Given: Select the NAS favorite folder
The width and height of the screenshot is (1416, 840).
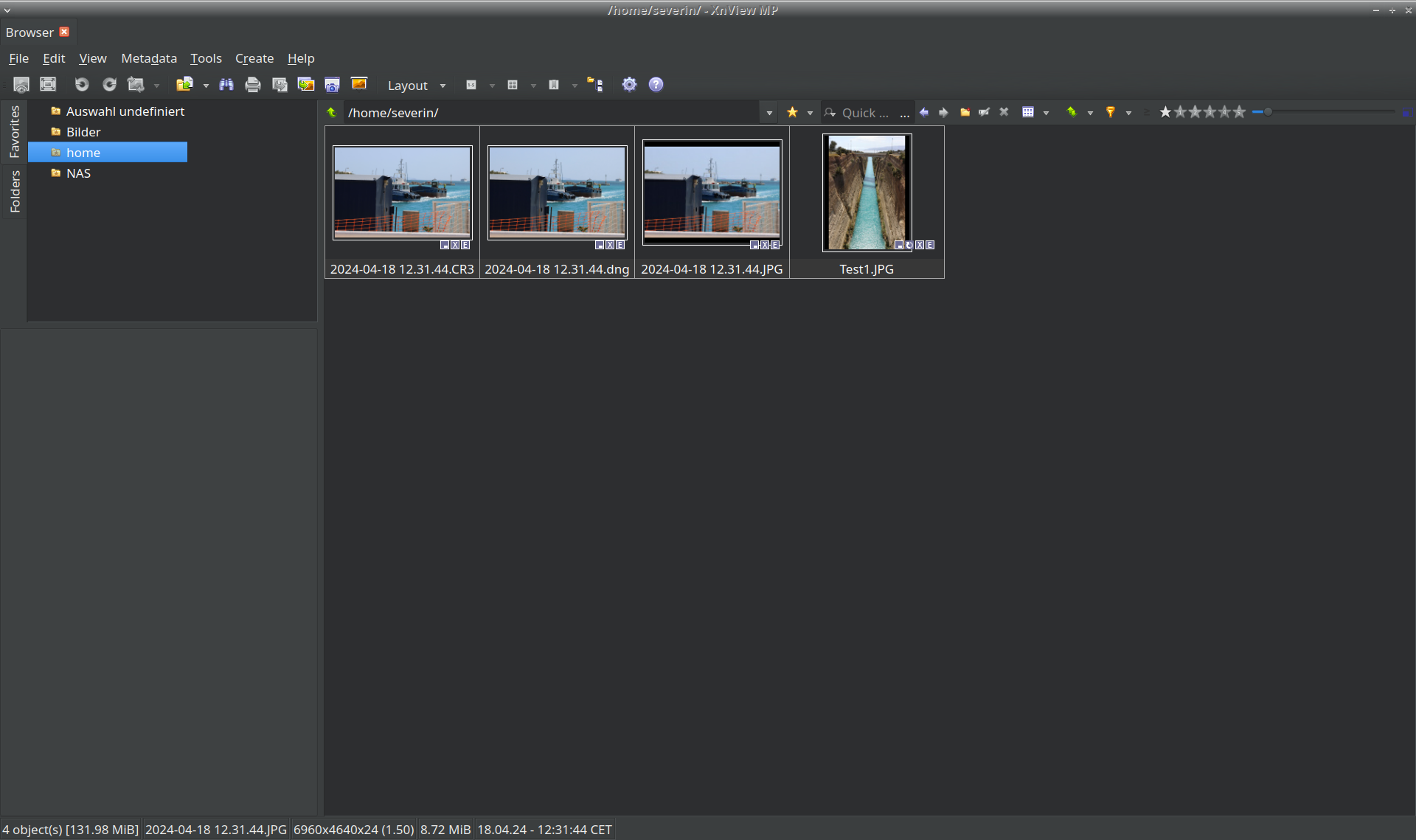Looking at the screenshot, I should coord(79,173).
